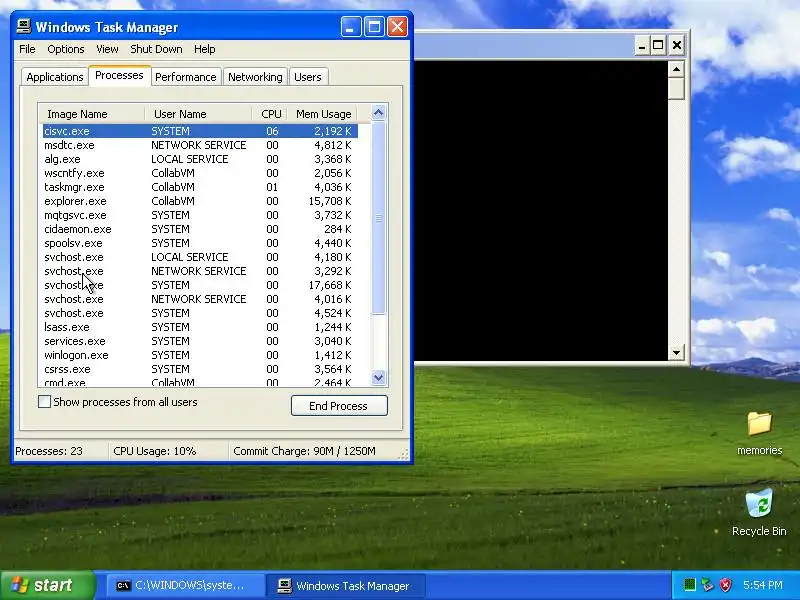The image size is (800, 600).
Task: Click process list scroll down arrow
Action: point(379,378)
